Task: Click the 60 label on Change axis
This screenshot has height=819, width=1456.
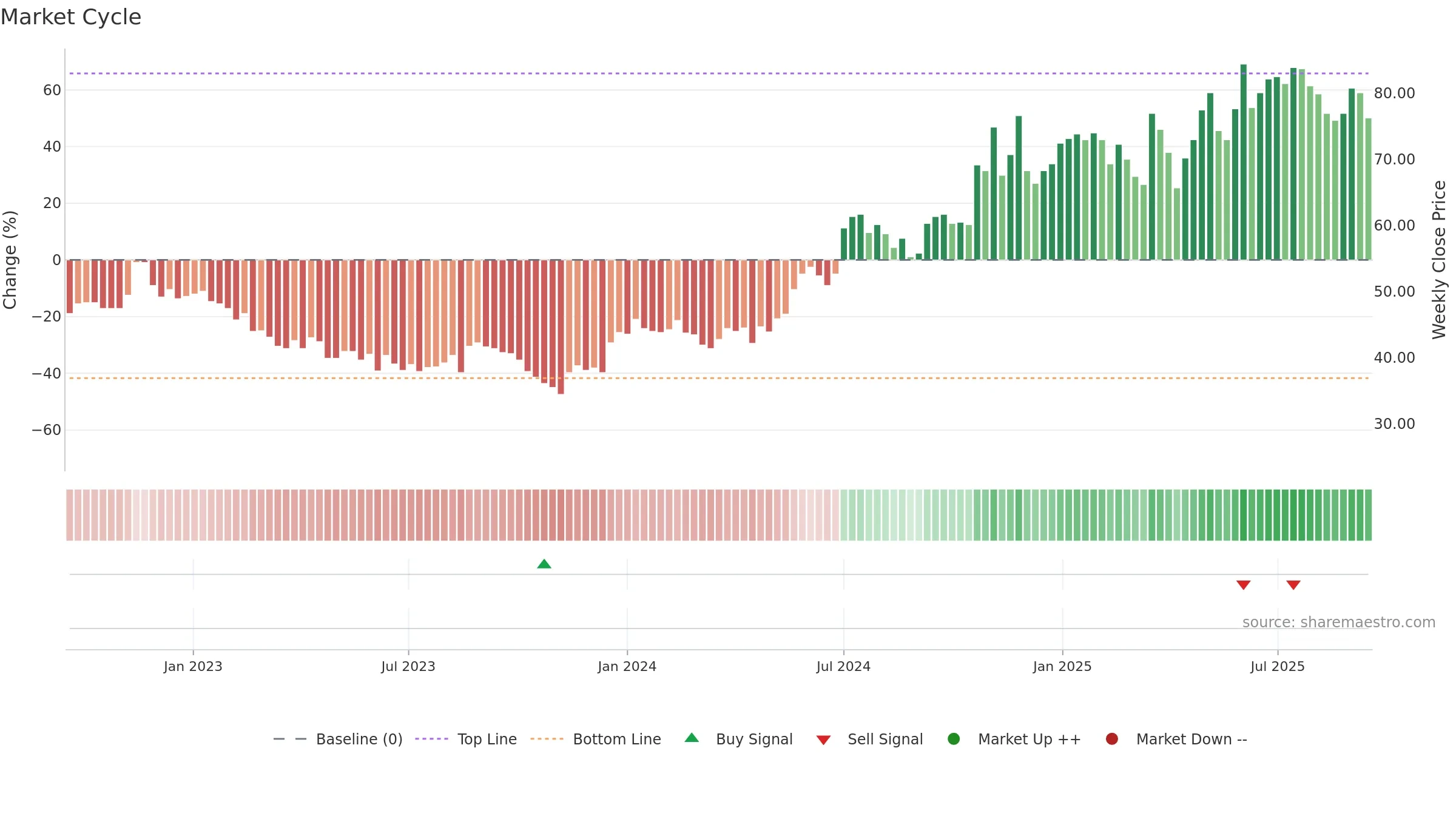Action: pyautogui.click(x=52, y=90)
